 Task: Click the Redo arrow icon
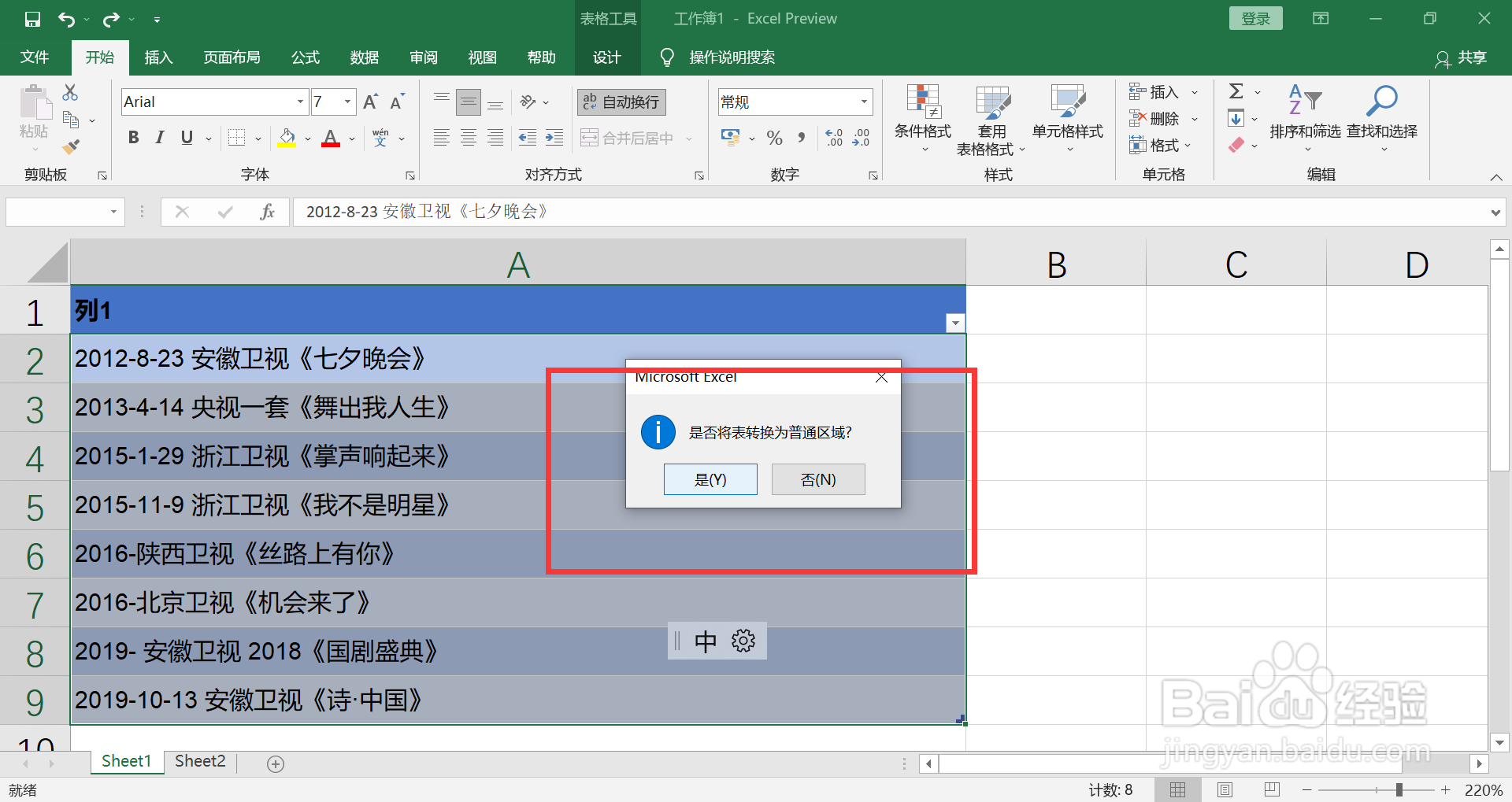click(x=111, y=19)
